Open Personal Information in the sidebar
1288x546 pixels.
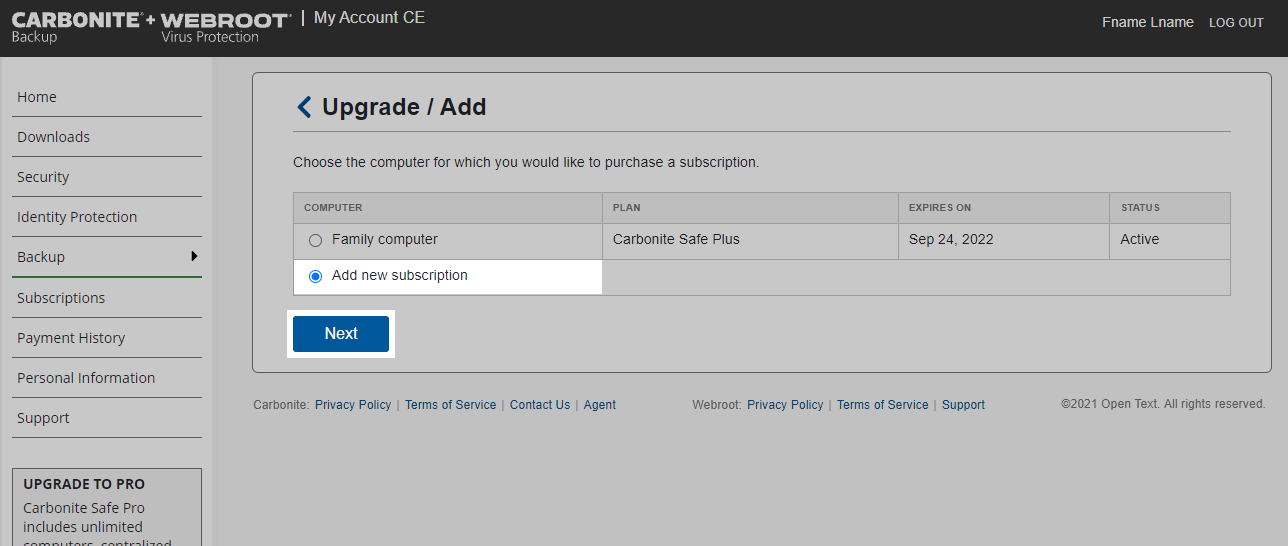point(86,378)
